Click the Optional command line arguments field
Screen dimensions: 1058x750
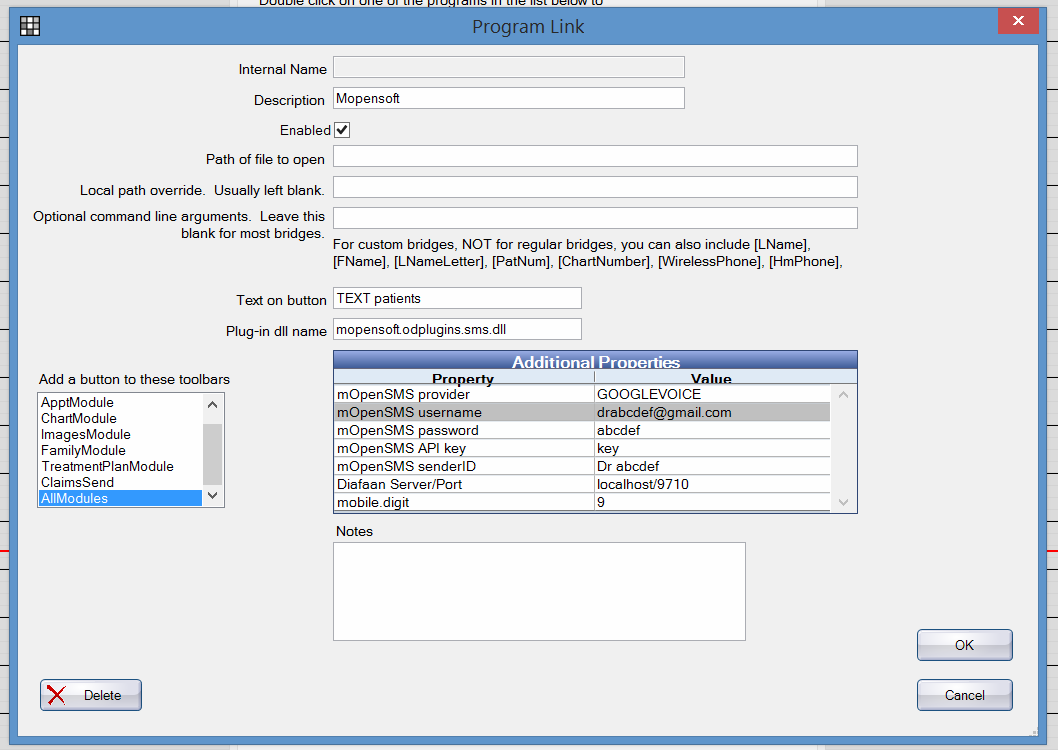point(595,218)
